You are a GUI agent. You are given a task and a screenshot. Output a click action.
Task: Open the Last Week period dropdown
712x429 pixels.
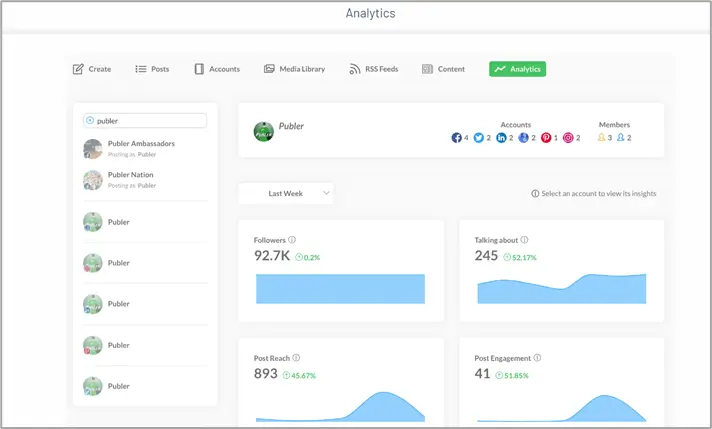(x=286, y=193)
